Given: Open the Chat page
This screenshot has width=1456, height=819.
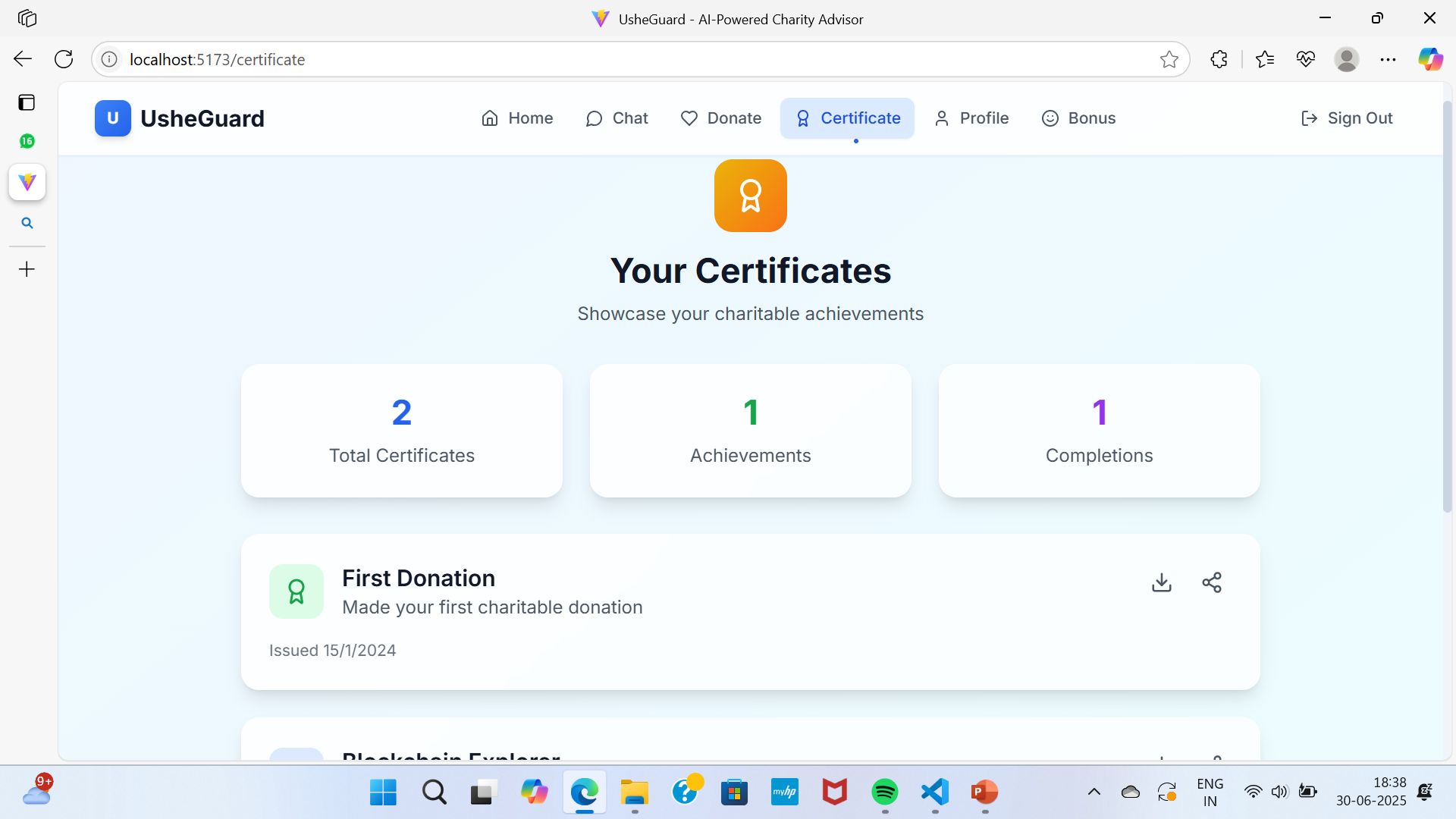Looking at the screenshot, I should click(617, 118).
